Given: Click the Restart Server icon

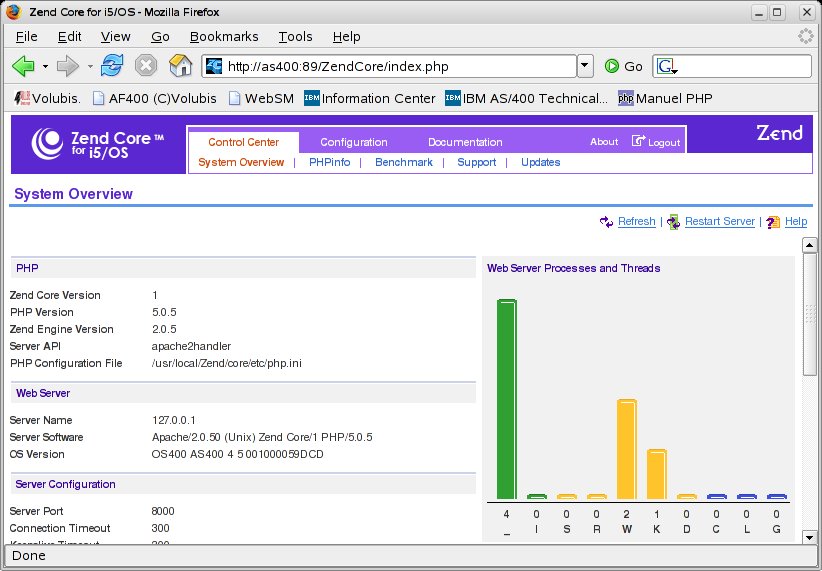Looking at the screenshot, I should click(674, 222).
